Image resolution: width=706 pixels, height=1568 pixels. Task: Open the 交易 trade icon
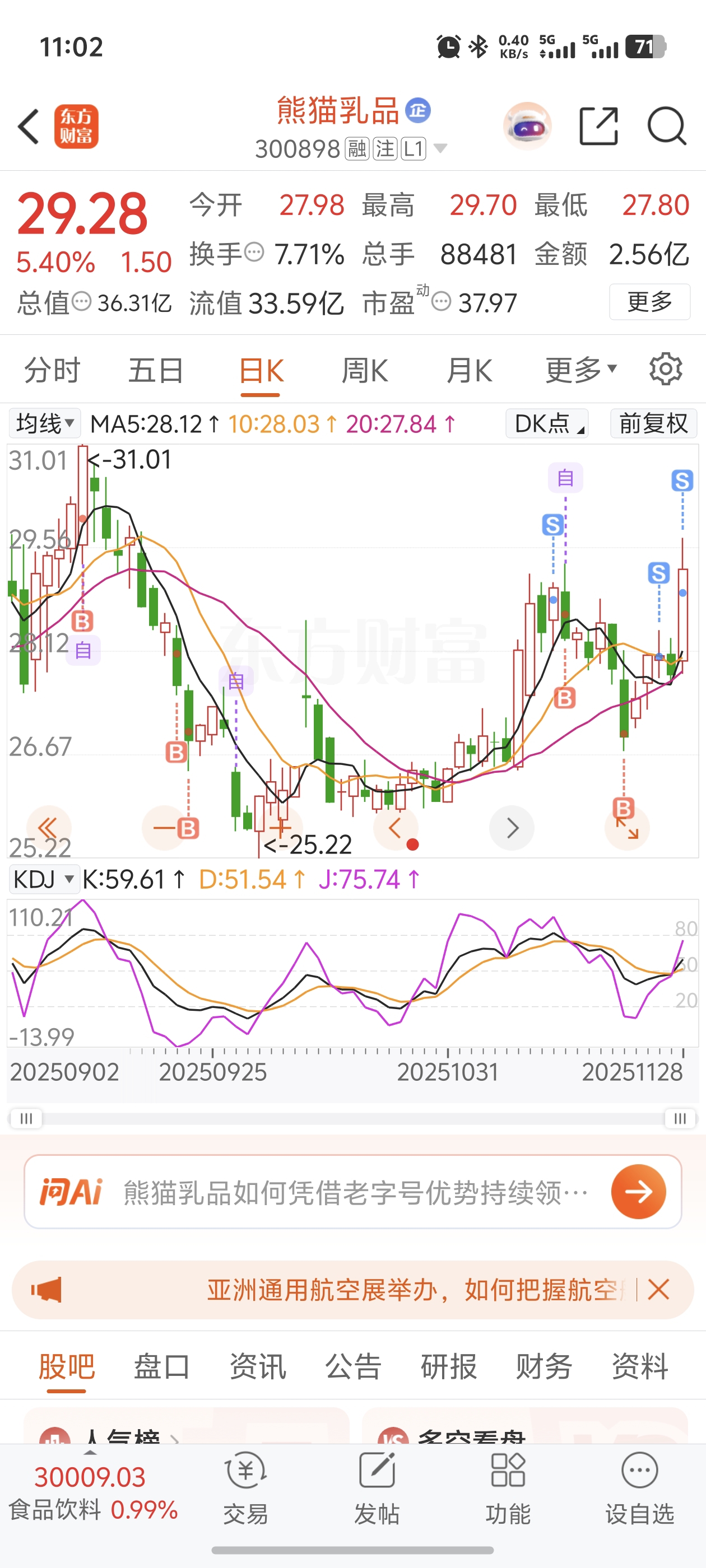point(245,1488)
